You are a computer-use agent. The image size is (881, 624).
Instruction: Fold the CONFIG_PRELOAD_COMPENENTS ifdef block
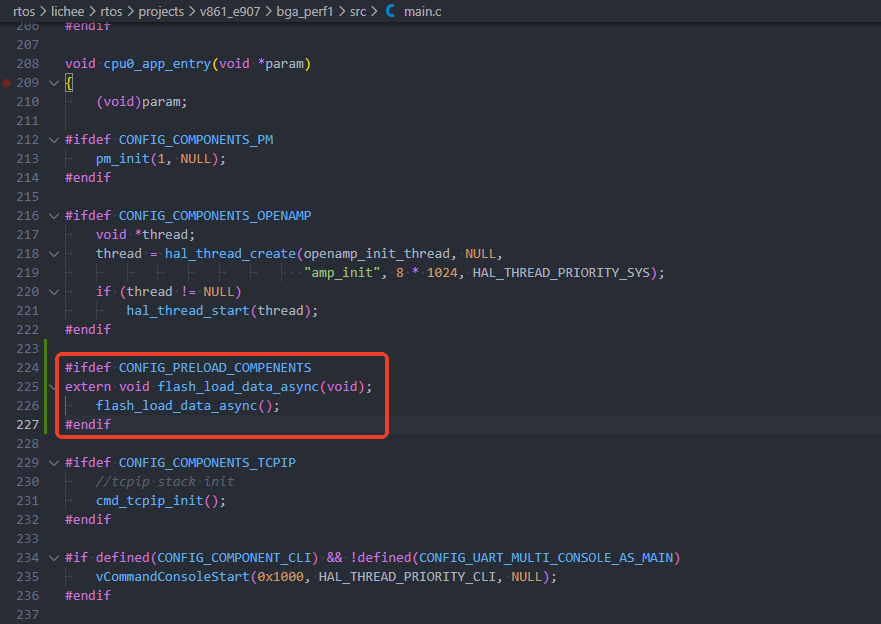pyautogui.click(x=53, y=368)
